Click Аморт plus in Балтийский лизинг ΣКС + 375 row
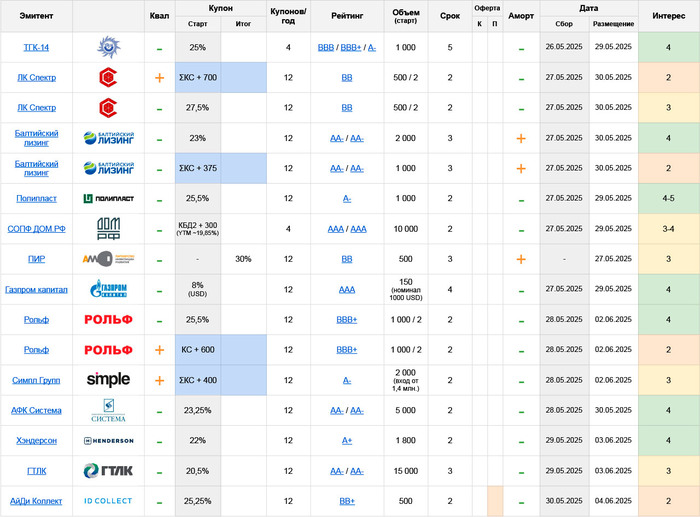 [x=521, y=169]
